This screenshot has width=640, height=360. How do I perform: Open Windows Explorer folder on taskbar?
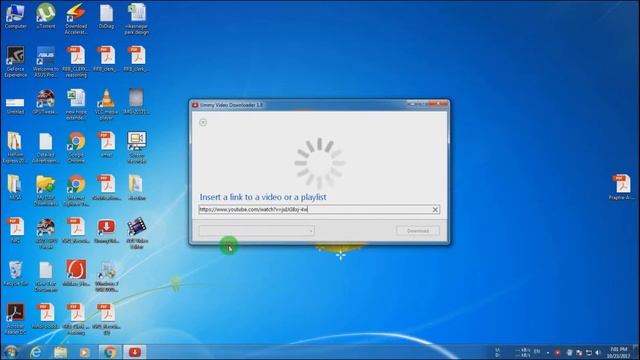click(60, 352)
